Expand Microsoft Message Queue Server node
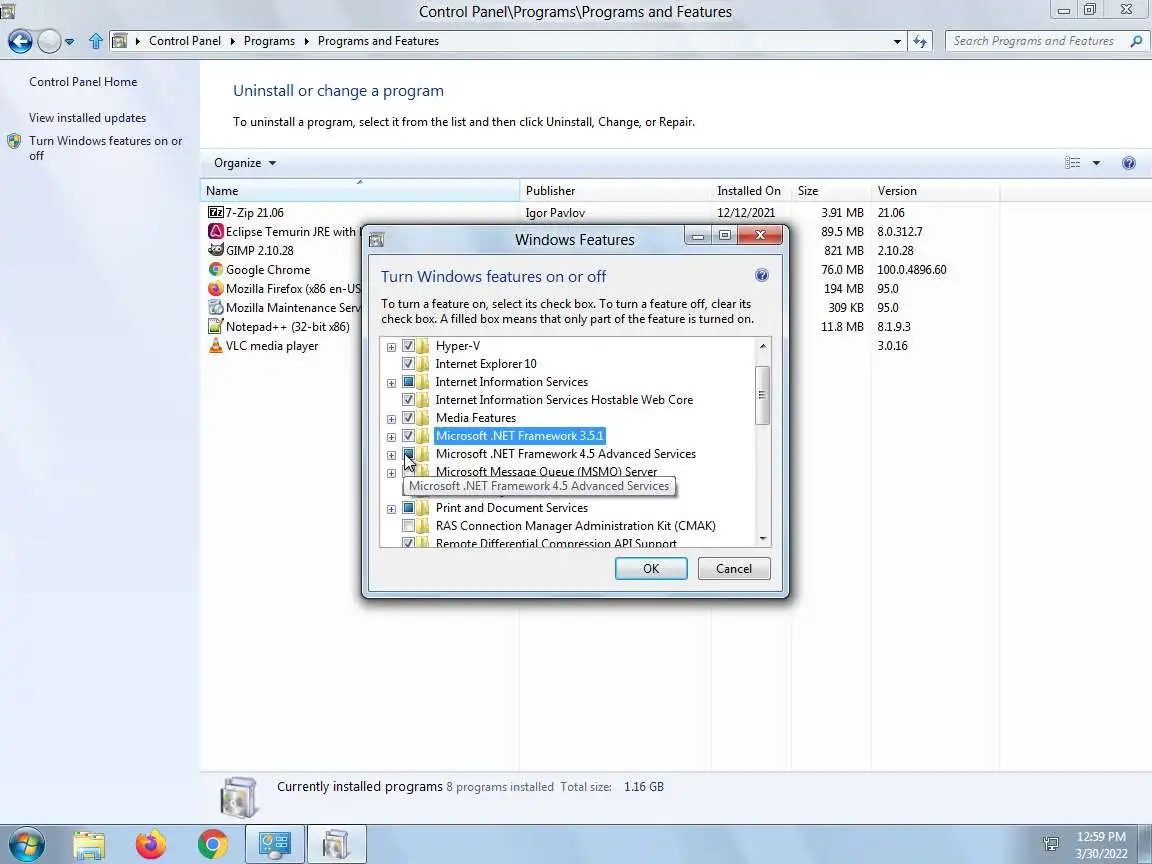The height and width of the screenshot is (864, 1152). point(392,472)
